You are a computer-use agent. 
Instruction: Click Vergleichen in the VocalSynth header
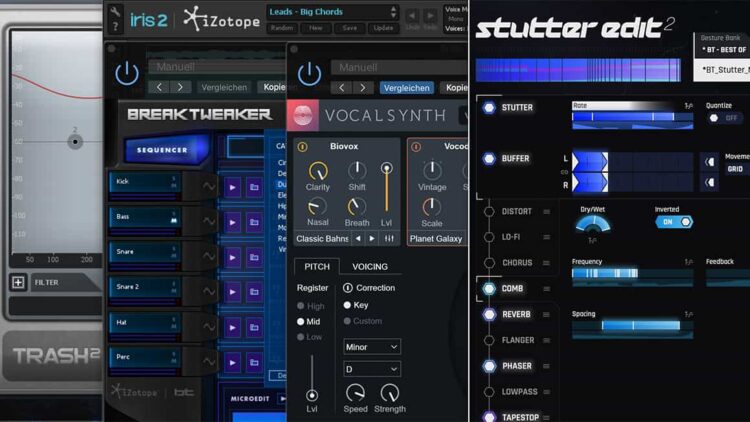pos(407,88)
